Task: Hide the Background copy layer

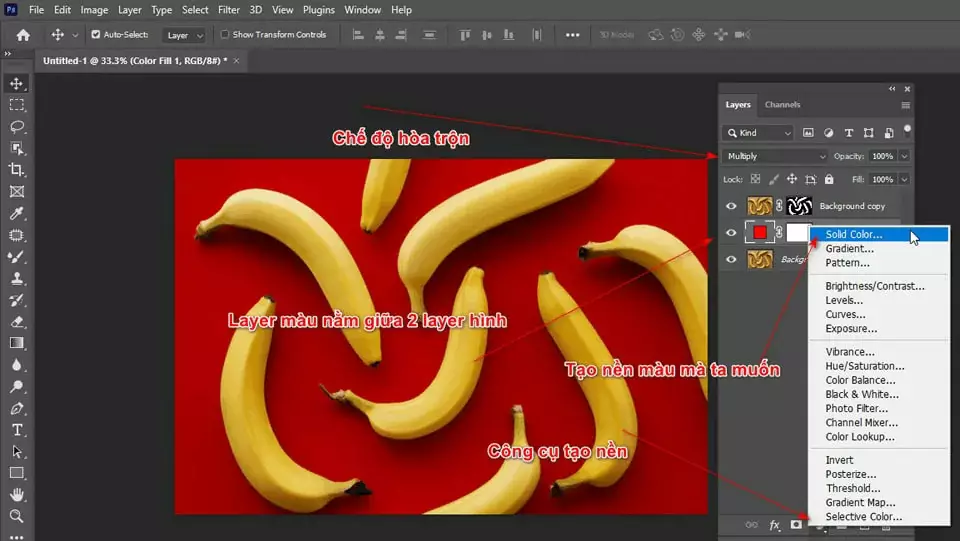Action: pyautogui.click(x=731, y=206)
